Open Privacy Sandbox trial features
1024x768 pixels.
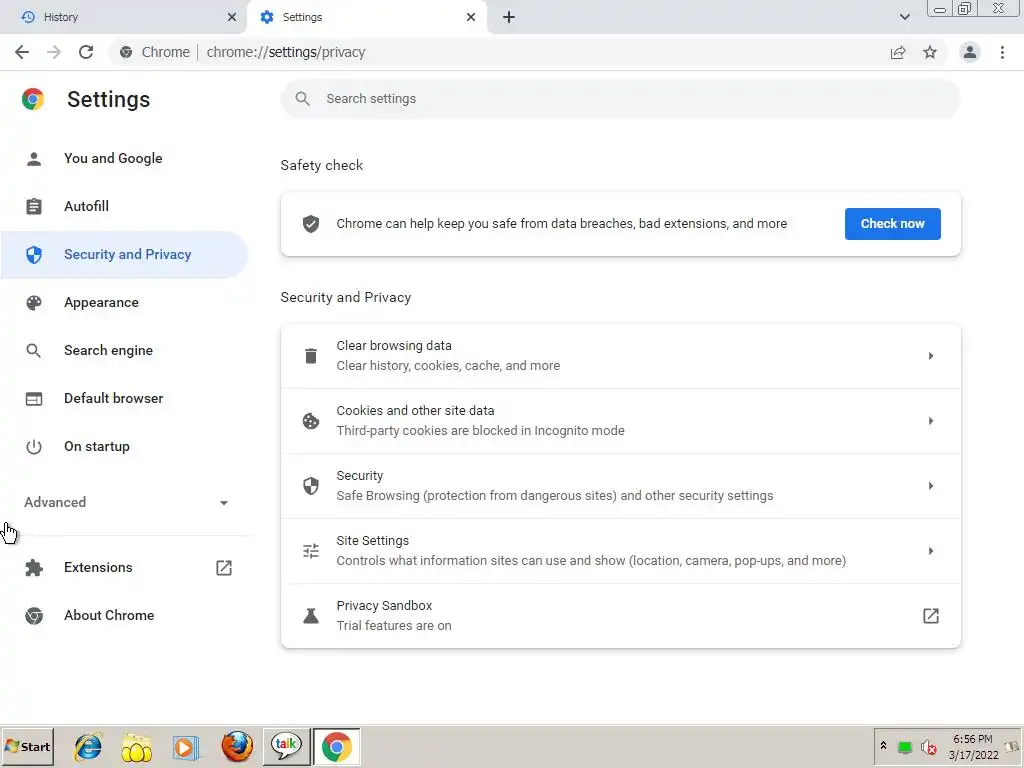coord(620,616)
